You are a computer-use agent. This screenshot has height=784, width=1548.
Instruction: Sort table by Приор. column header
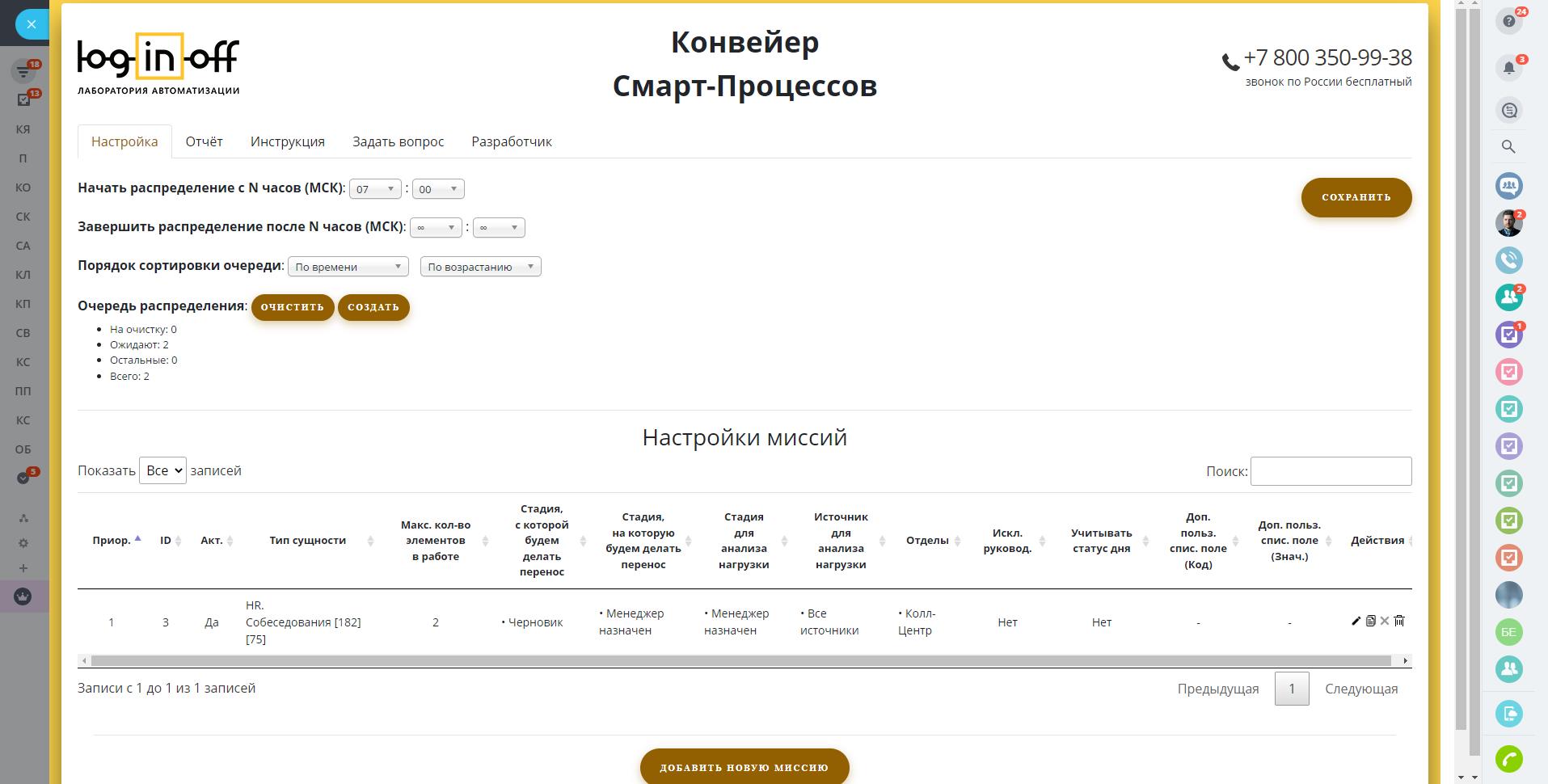(116, 540)
